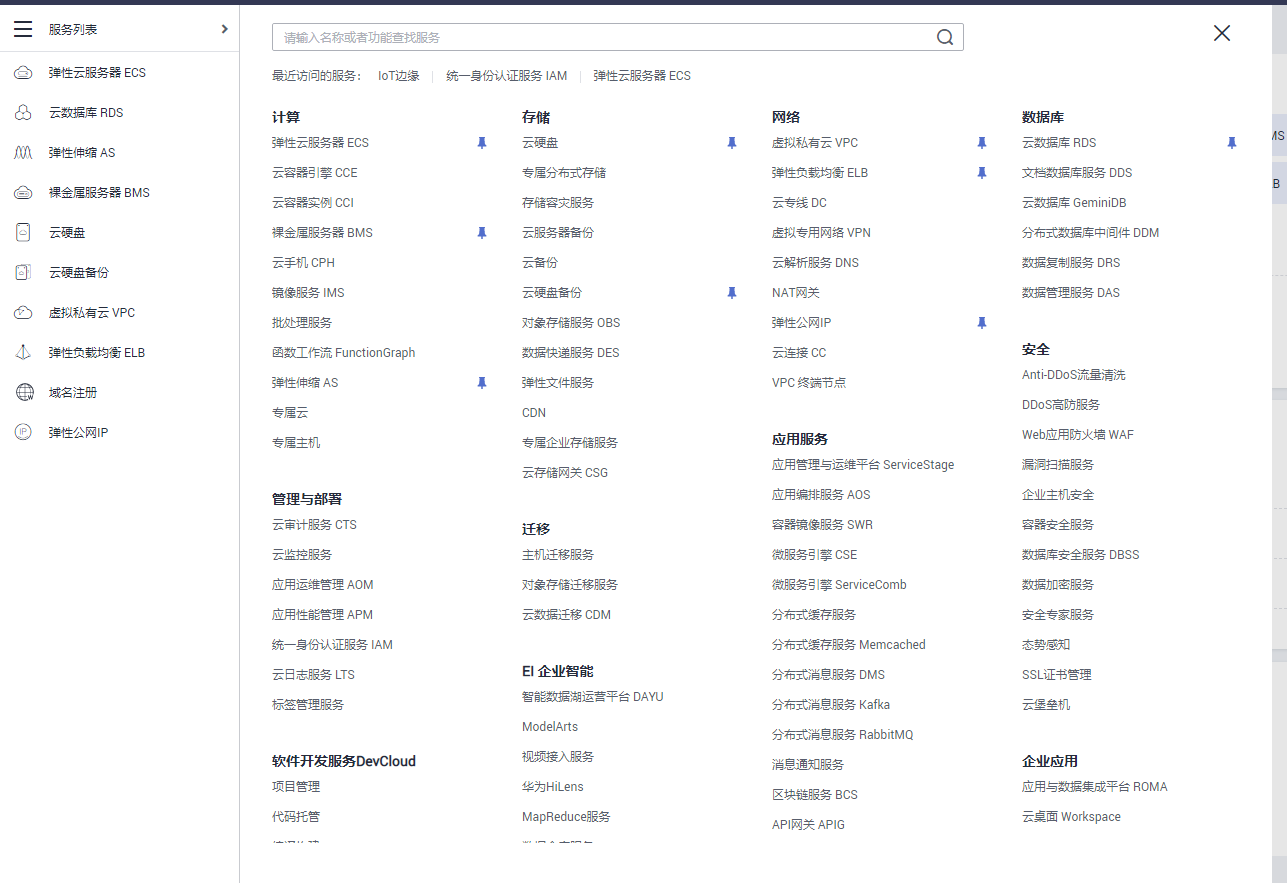Open 云数据库 RDS from the sidebar icon
The height and width of the screenshot is (883, 1287).
point(24,112)
